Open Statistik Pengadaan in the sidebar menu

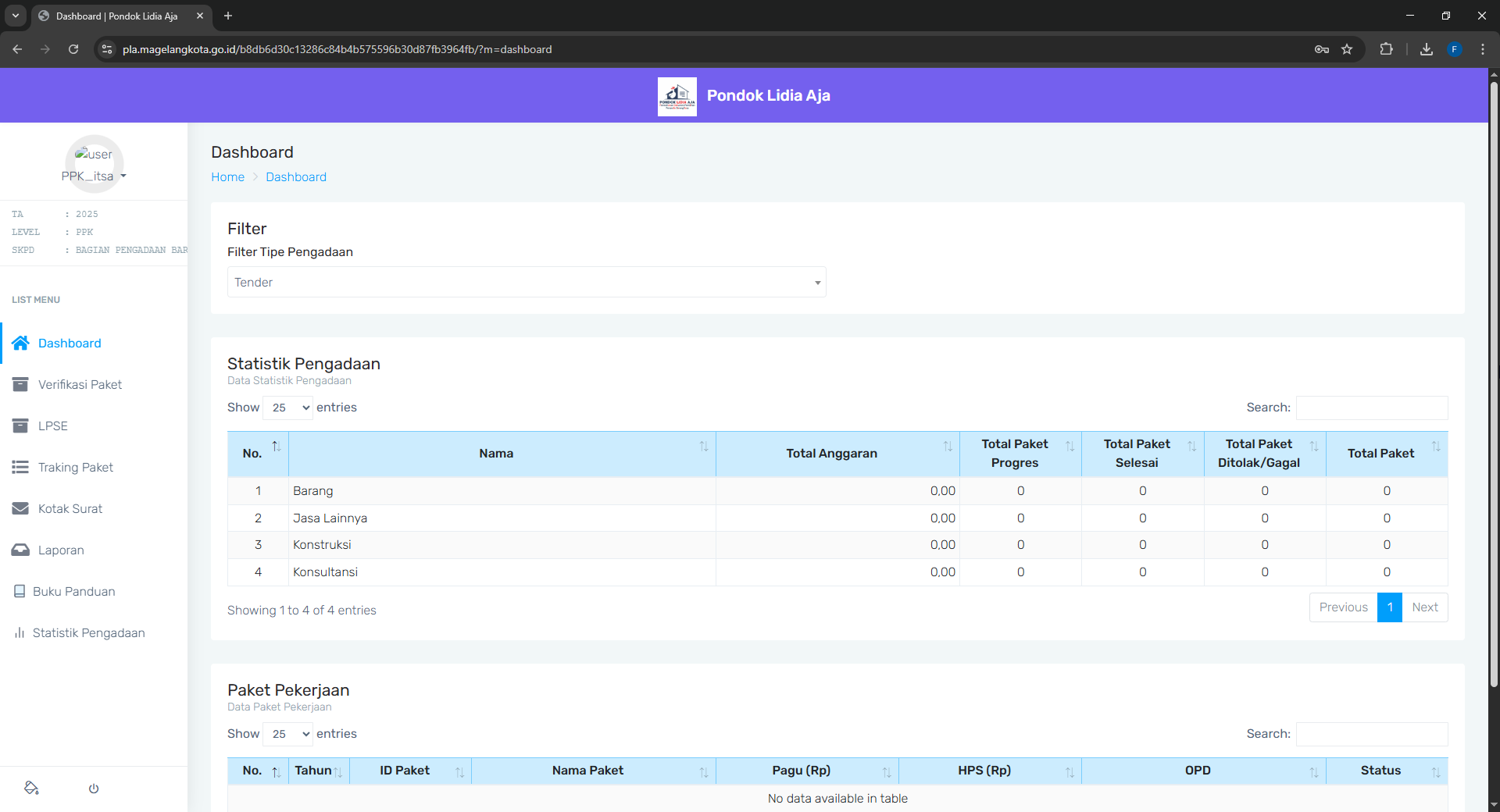click(88, 632)
